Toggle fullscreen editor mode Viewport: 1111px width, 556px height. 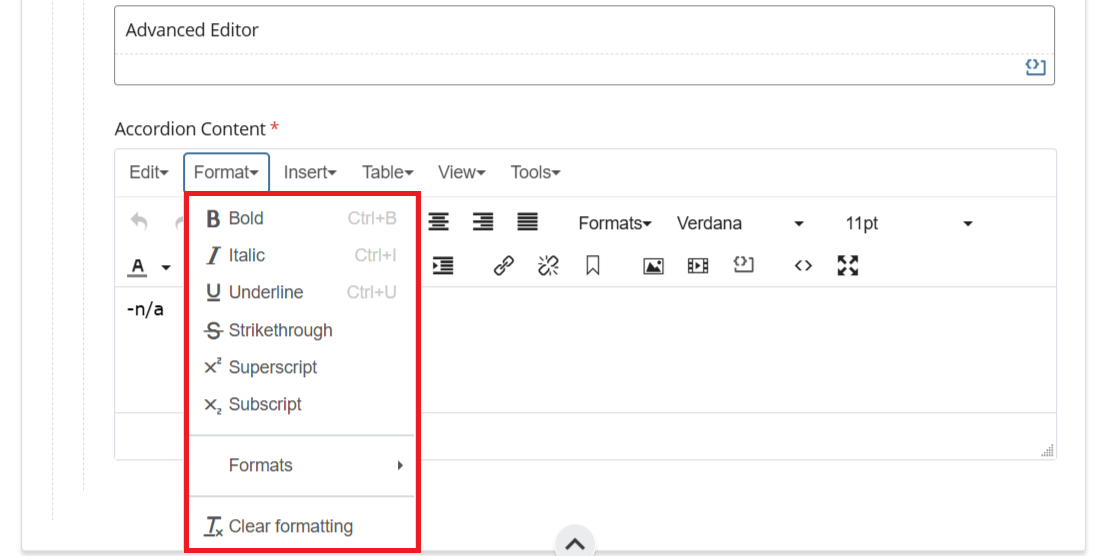pyautogui.click(x=848, y=266)
